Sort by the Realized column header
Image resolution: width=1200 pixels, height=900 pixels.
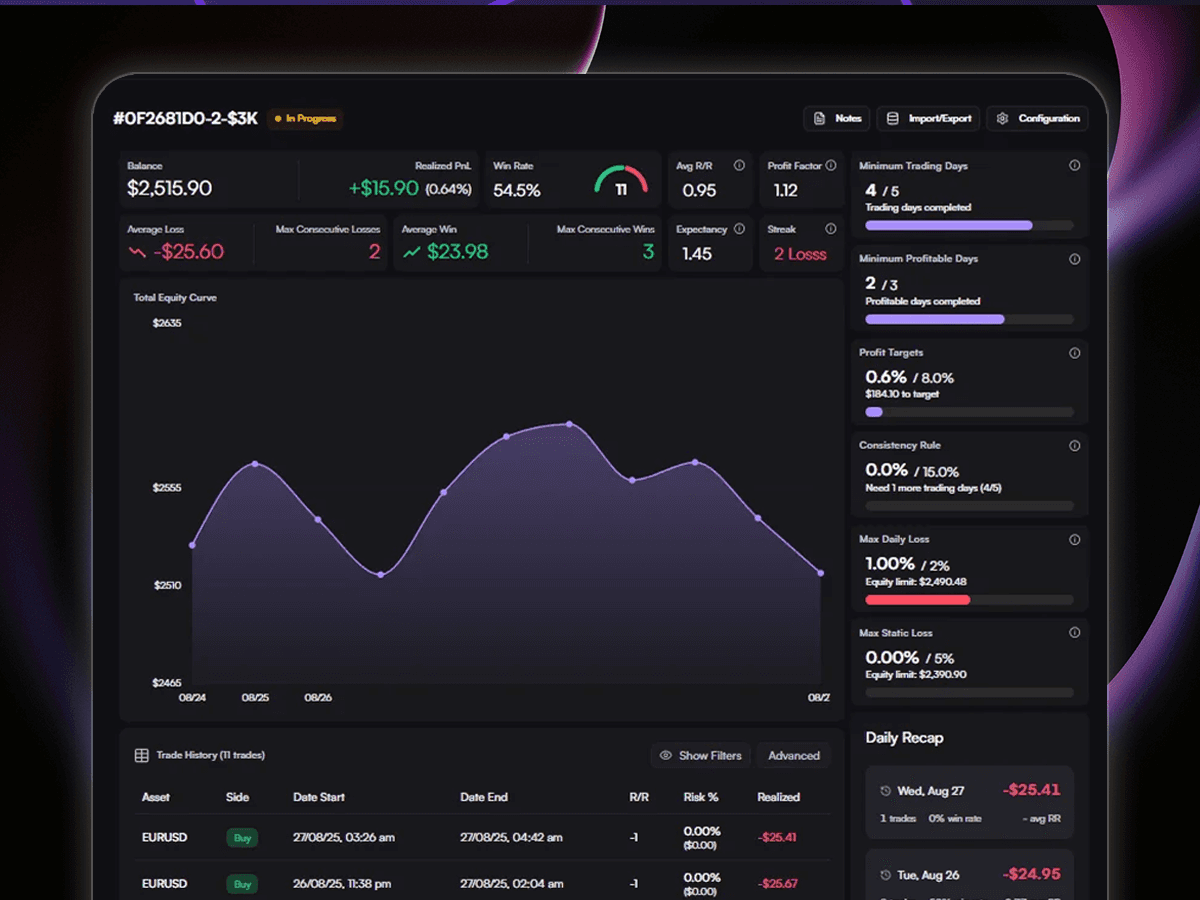pos(778,797)
